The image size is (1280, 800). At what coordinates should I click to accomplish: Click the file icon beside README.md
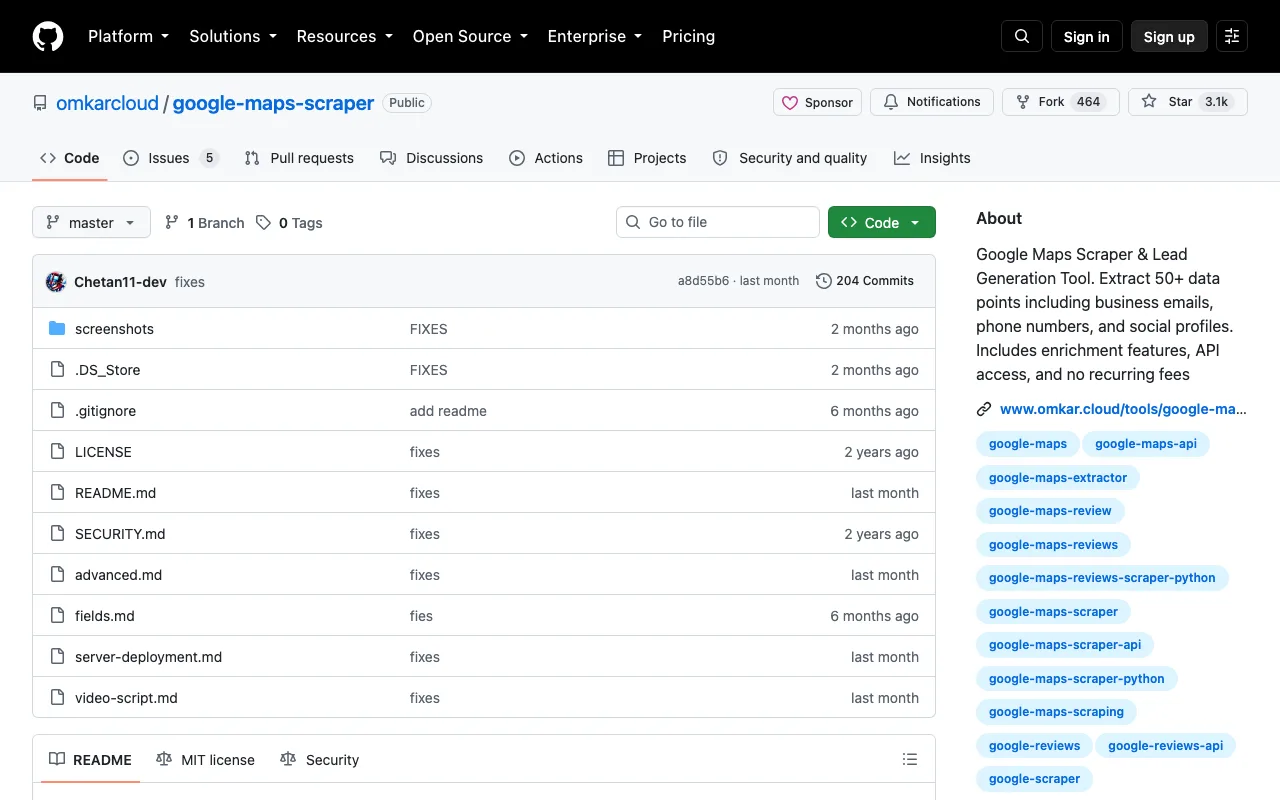coord(57,493)
